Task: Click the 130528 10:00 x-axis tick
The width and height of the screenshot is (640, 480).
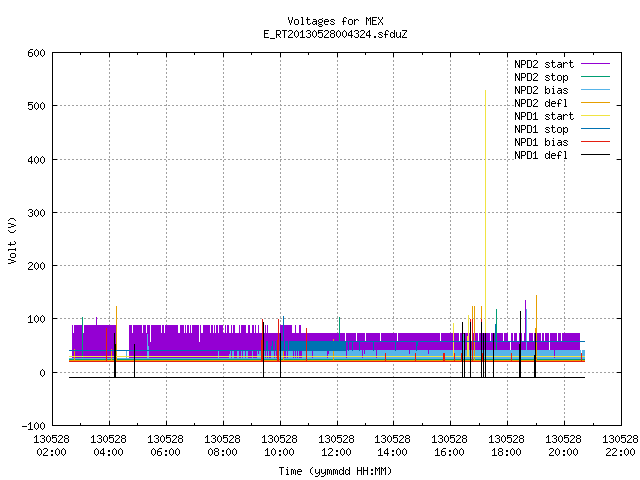Action: pyautogui.click(x=280, y=446)
